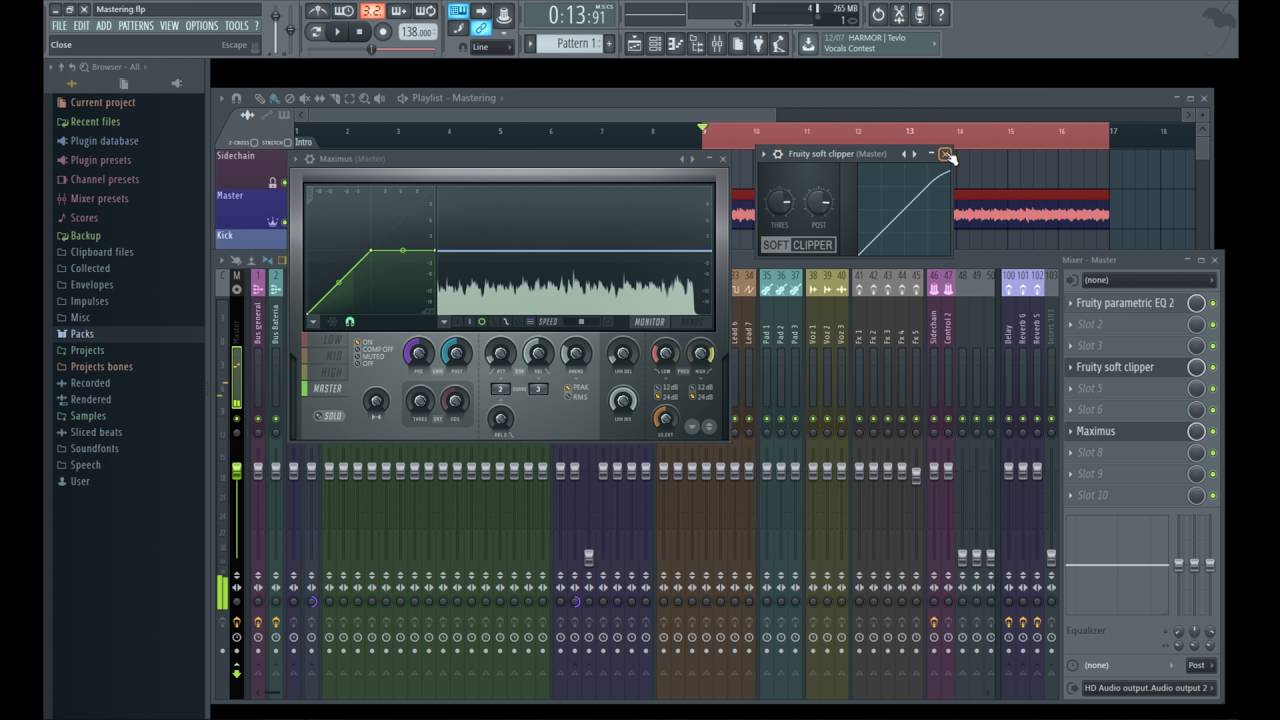Click the Record transport button
1280x720 pixels.
coord(382,32)
